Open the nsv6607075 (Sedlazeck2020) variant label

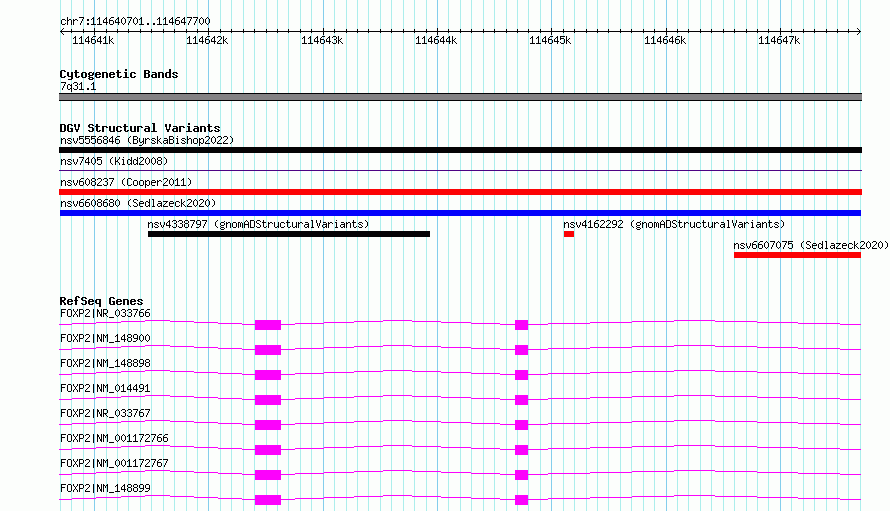pos(811,245)
